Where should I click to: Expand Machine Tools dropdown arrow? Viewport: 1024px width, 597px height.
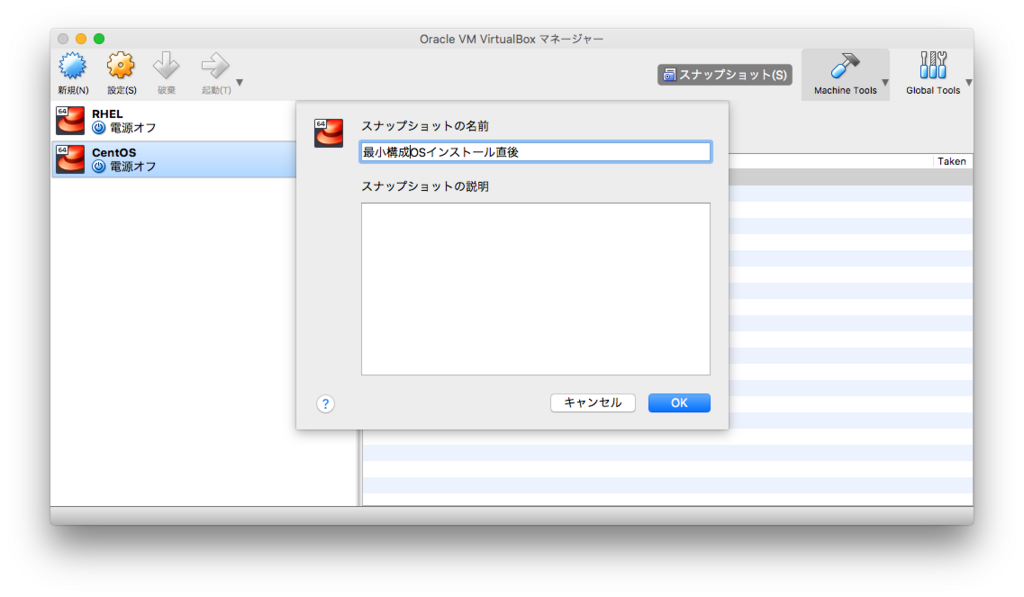(885, 82)
